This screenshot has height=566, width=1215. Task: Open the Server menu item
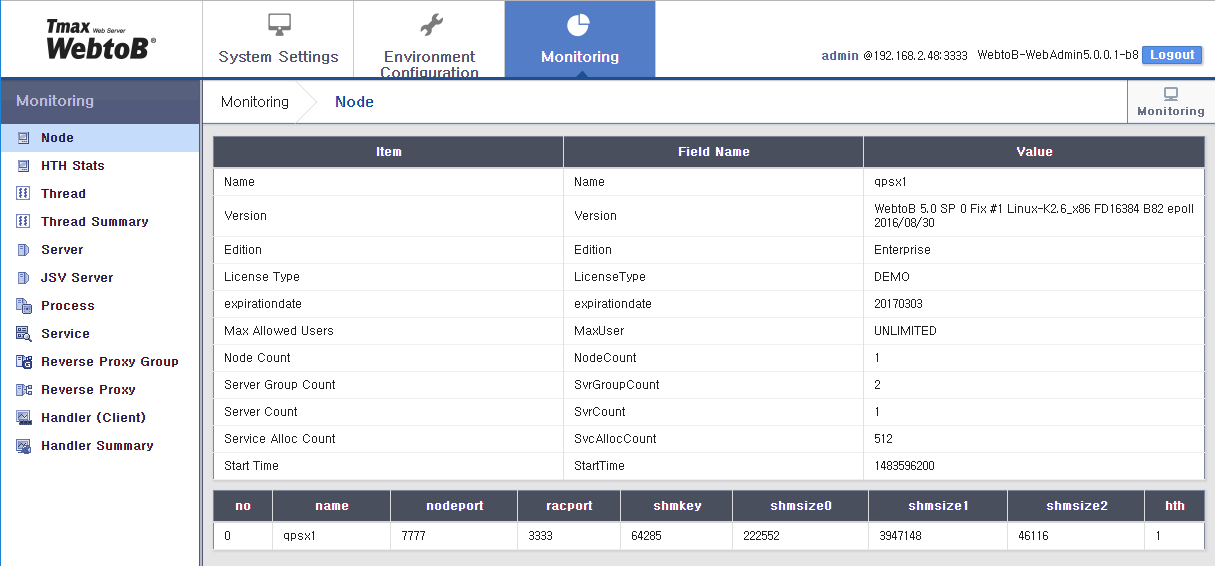point(100,250)
